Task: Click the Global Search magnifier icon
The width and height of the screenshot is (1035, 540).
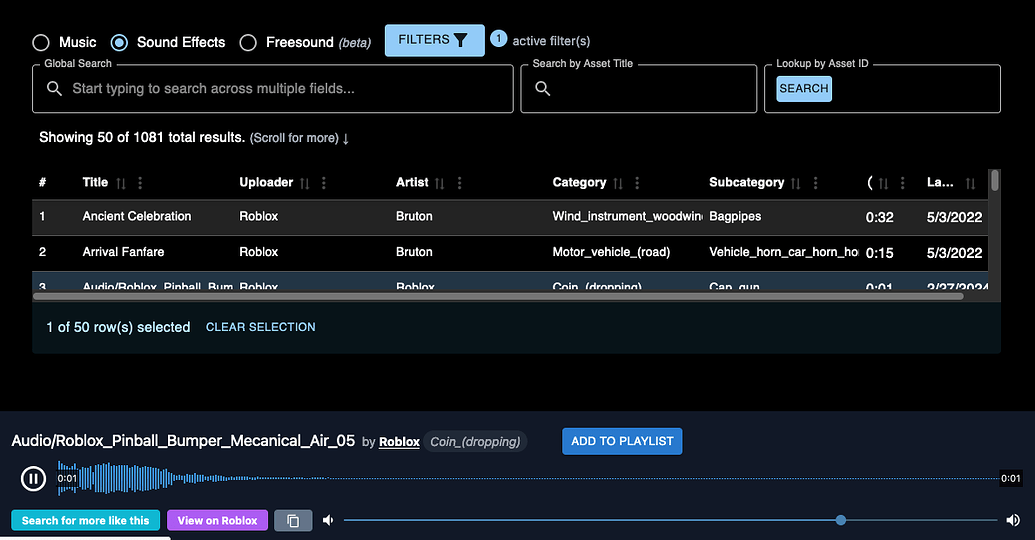Action: [54, 88]
